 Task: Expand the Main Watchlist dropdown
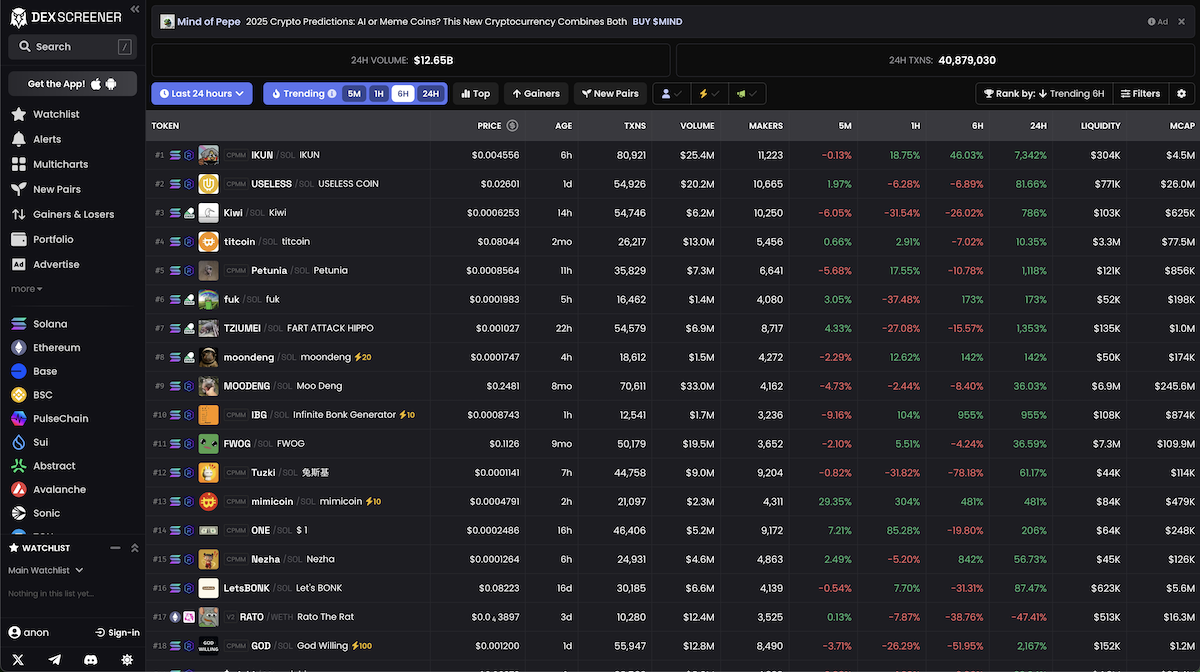[46, 570]
